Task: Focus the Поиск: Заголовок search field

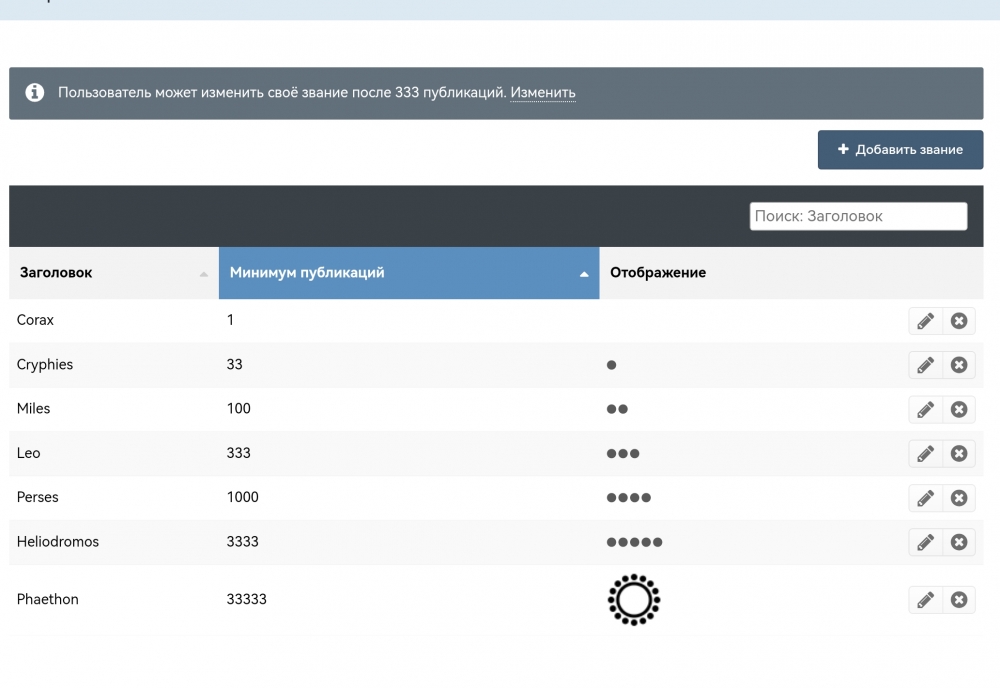Action: tap(858, 216)
